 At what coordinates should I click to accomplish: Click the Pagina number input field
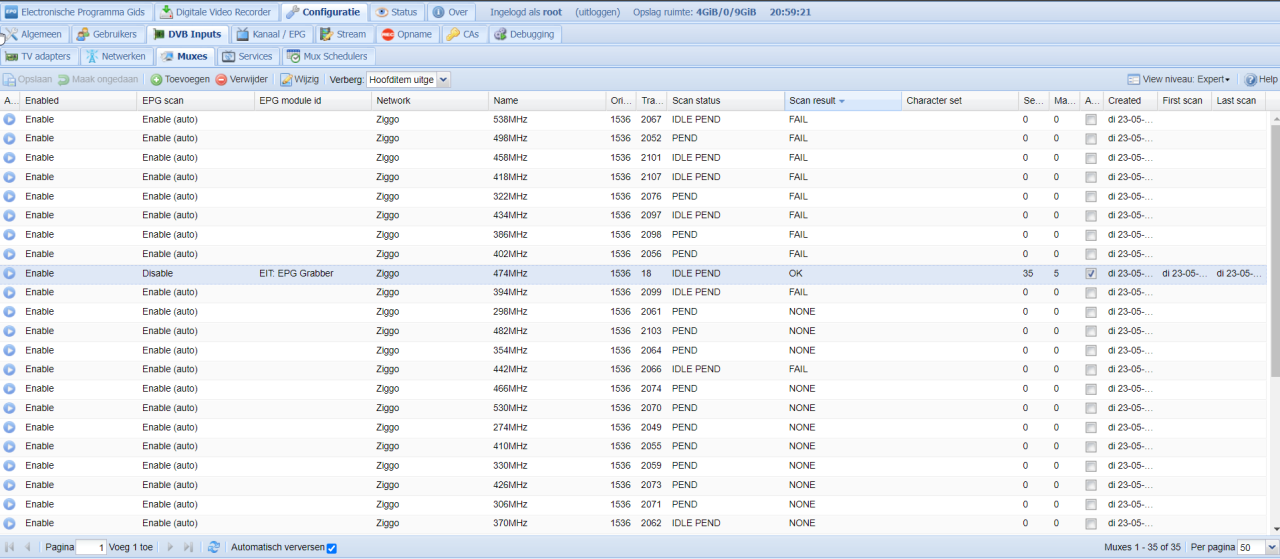pyautogui.click(x=91, y=547)
